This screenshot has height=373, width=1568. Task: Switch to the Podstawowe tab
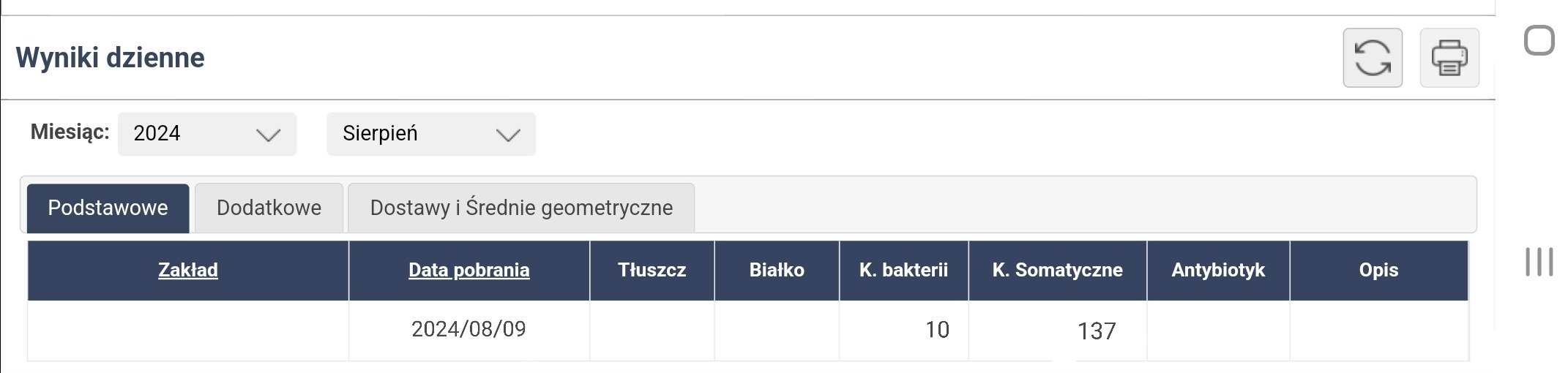click(108, 208)
